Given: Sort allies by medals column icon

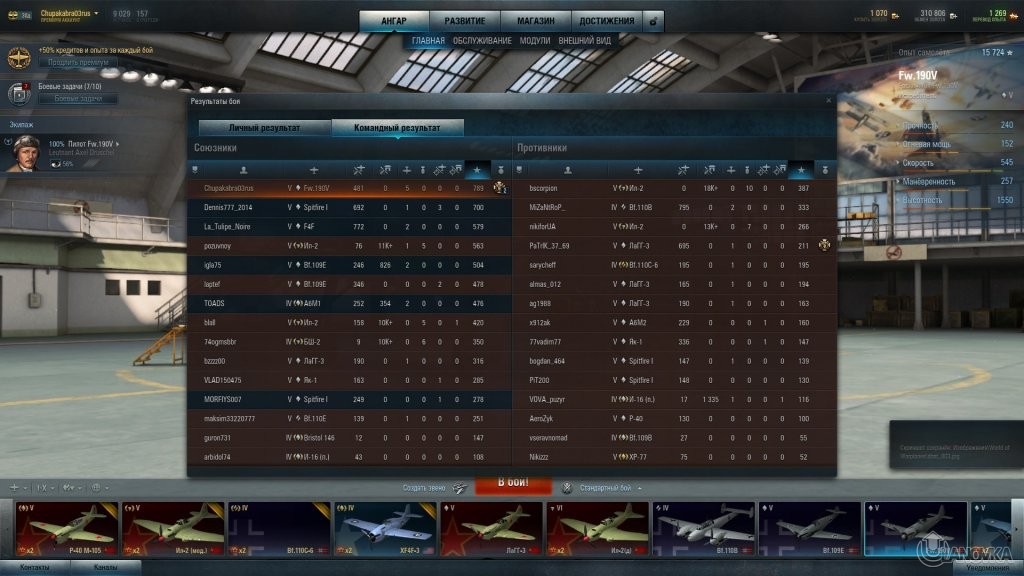Looking at the screenshot, I should [x=501, y=170].
